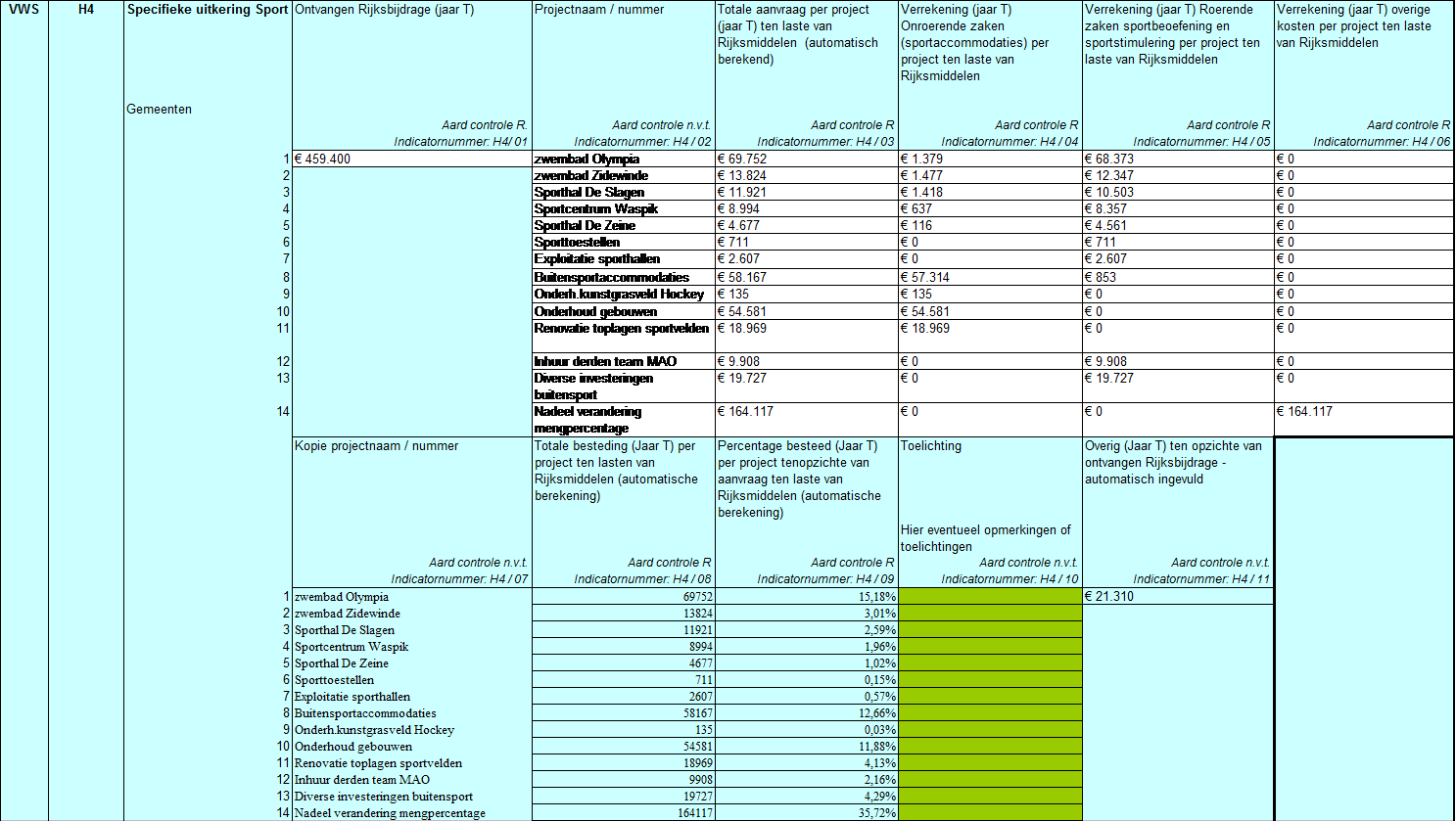Click bold 'Renovatie toplagen sportvelden' project name
This screenshot has height=822, width=1456.
pyautogui.click(x=622, y=329)
